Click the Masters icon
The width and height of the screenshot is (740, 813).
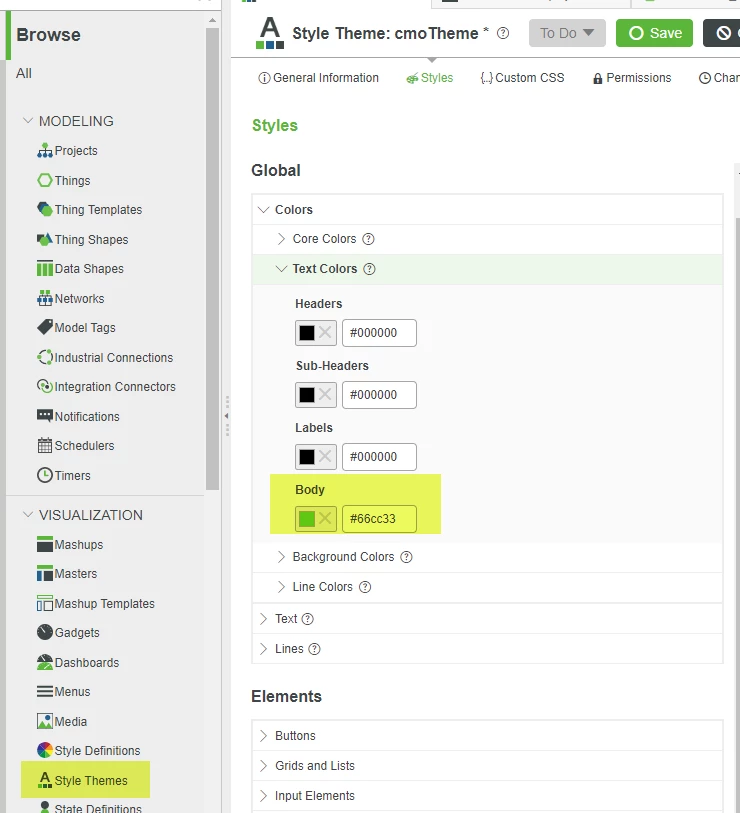pos(45,573)
